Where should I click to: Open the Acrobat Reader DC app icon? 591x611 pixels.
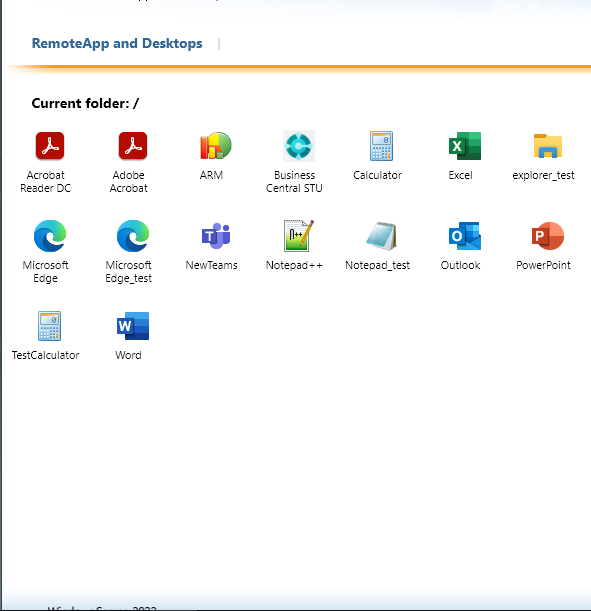(50, 146)
